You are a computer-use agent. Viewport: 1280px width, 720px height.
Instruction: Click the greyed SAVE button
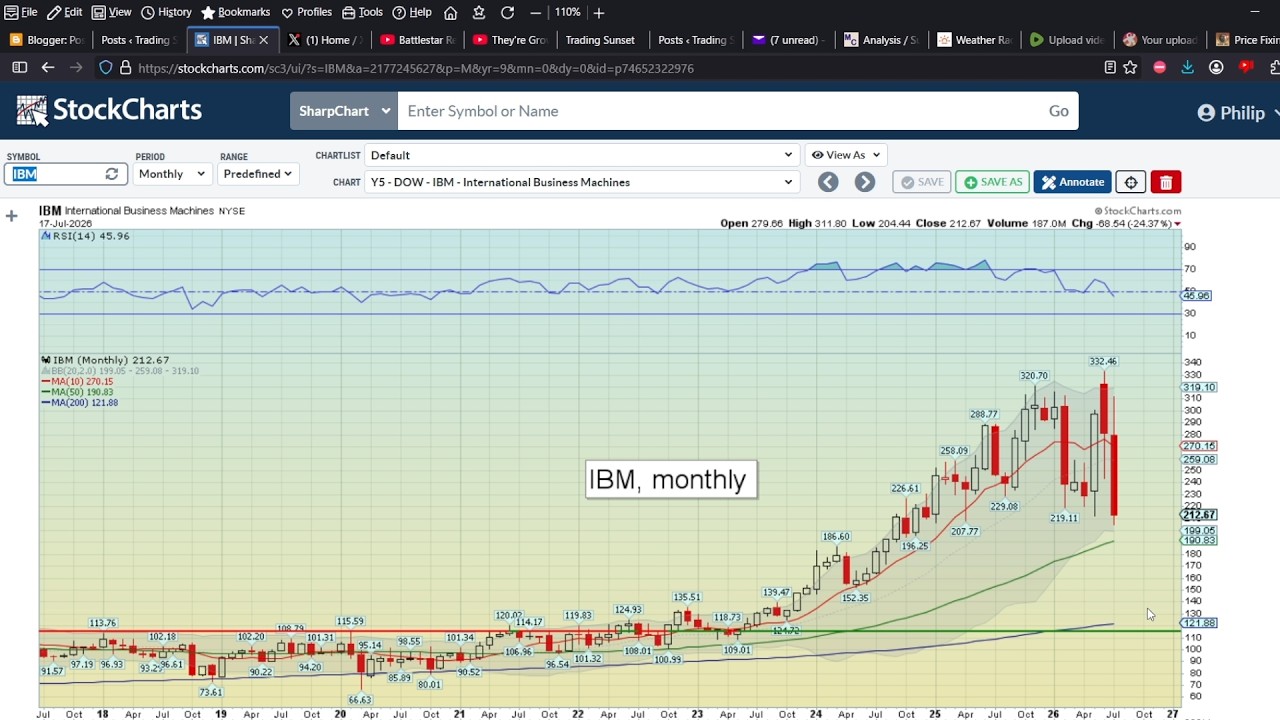coord(921,182)
